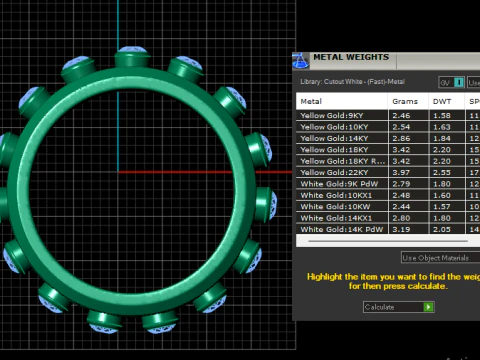Click the 2.55 DWT value for 22KY
Screen dimensions: 480x360
tap(442, 173)
